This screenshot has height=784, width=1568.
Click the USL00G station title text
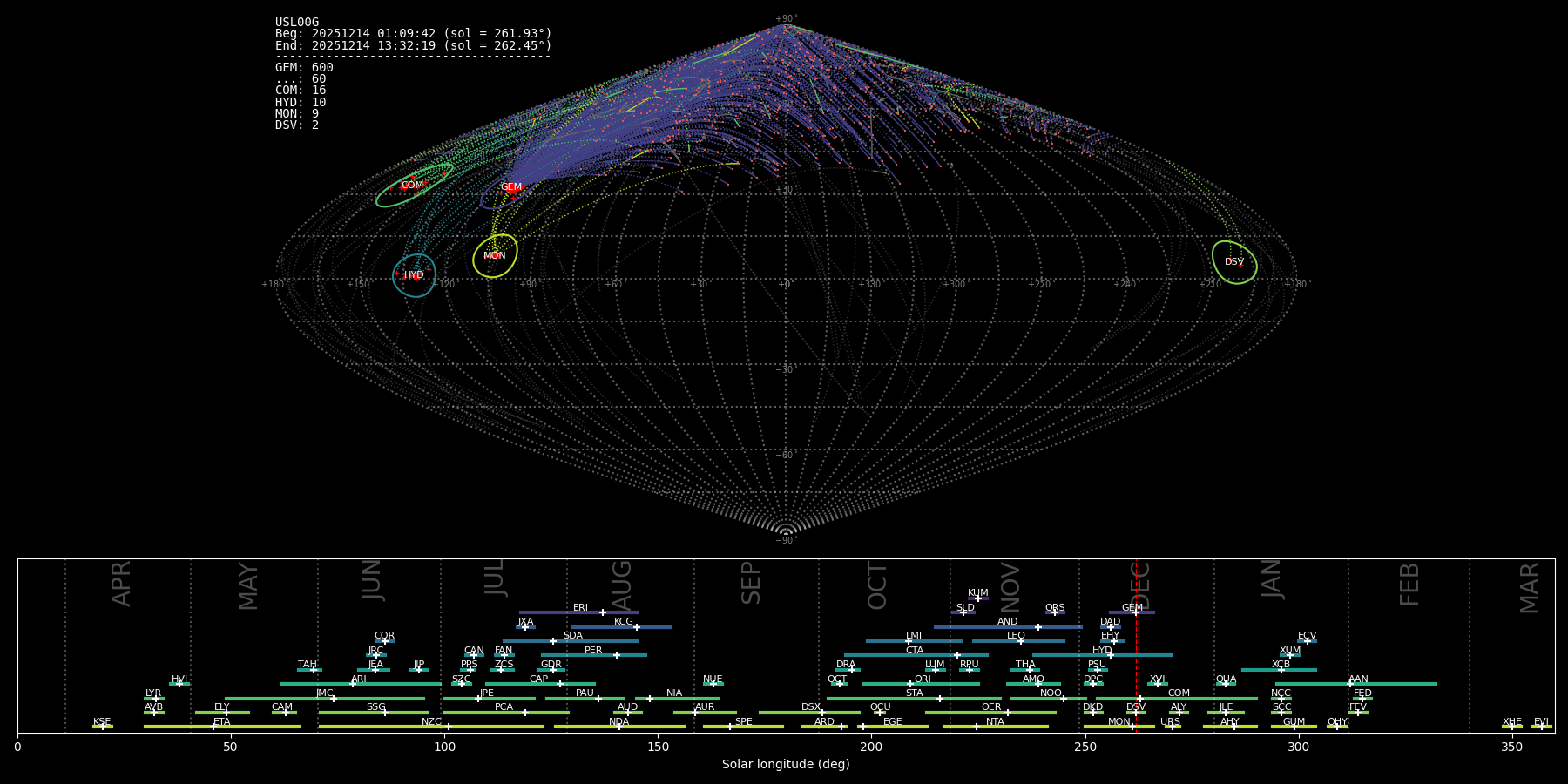[297, 23]
